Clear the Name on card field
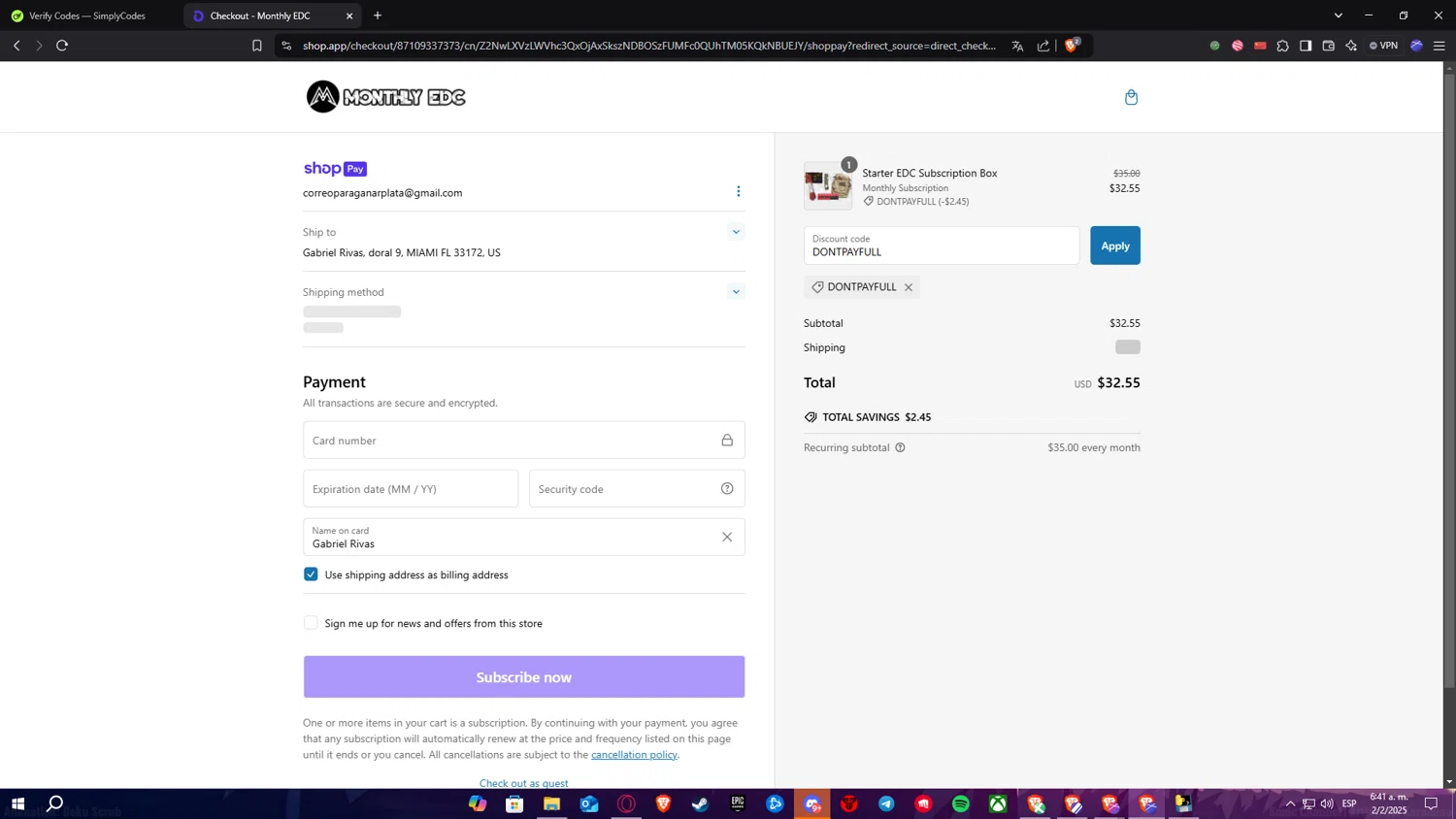The width and height of the screenshot is (1456, 819). tap(727, 537)
